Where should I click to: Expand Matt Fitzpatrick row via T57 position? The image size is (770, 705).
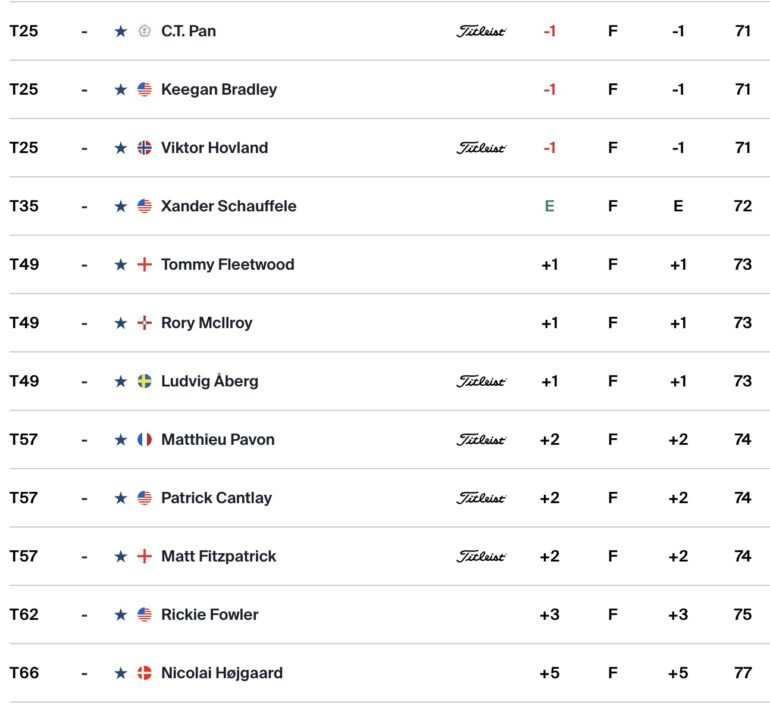pos(24,556)
